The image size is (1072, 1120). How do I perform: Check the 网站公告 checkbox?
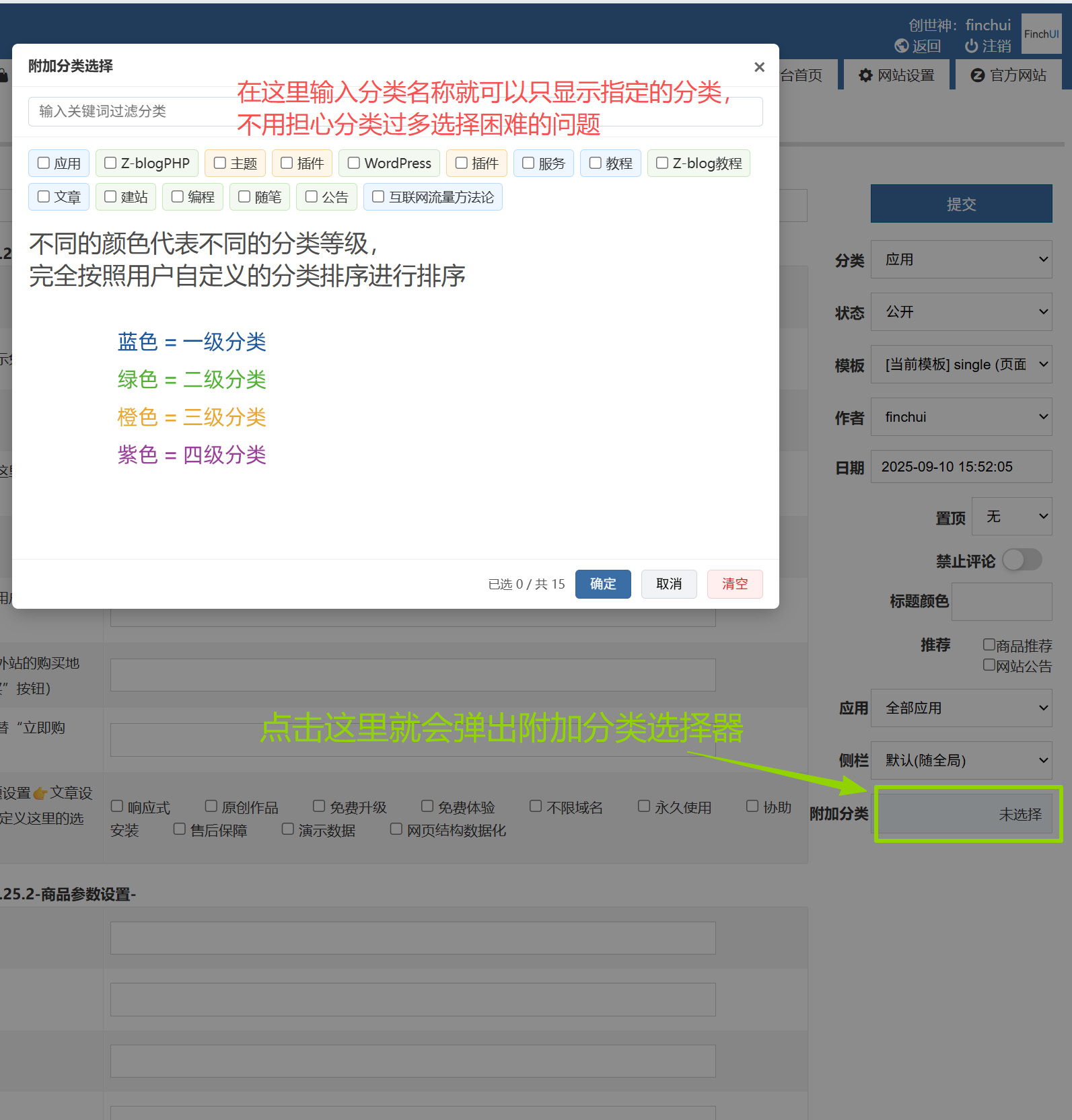click(989, 665)
